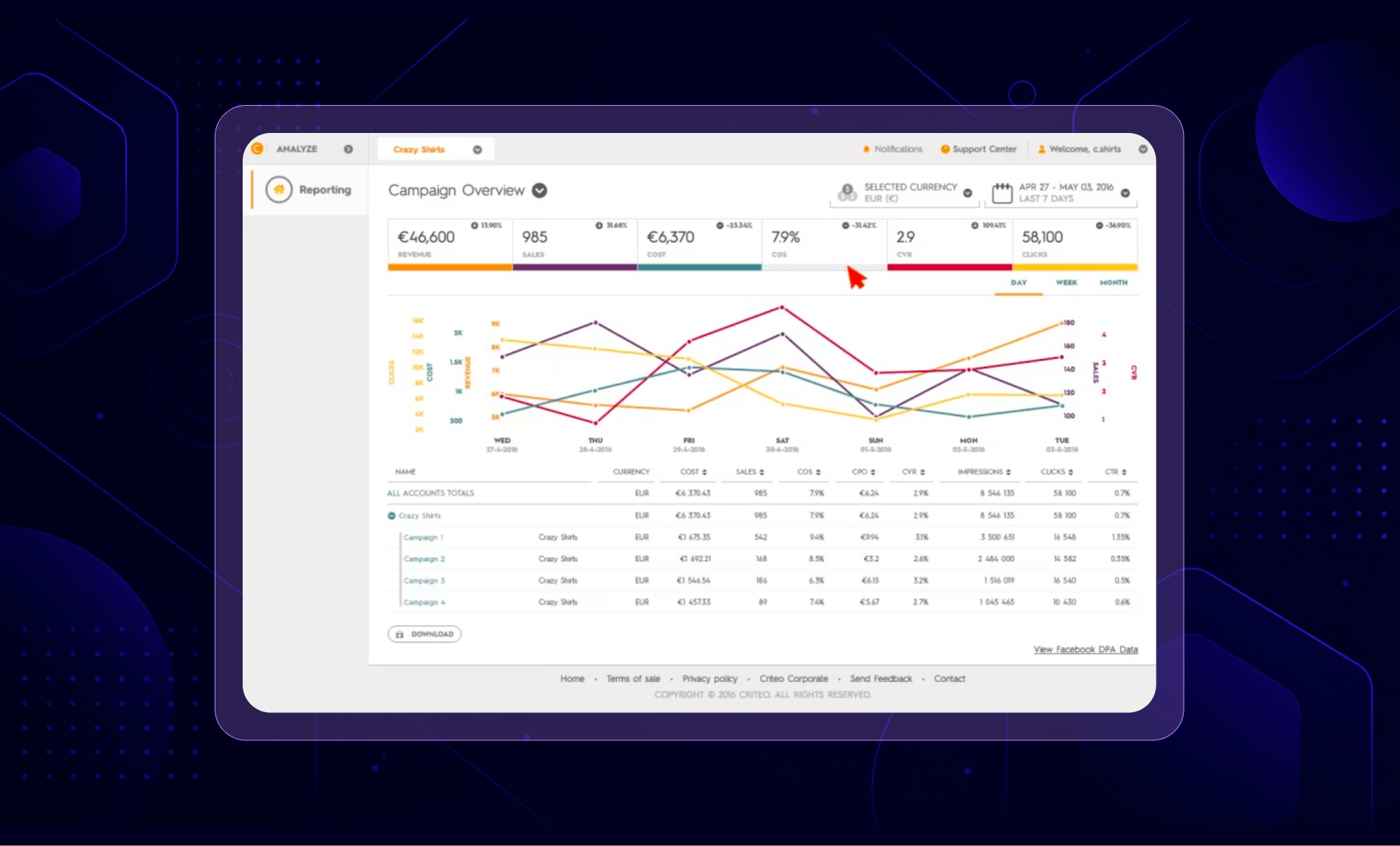Sort table by IMPRESSIONS column
Screen dimensions: 1400x846
click(985, 472)
